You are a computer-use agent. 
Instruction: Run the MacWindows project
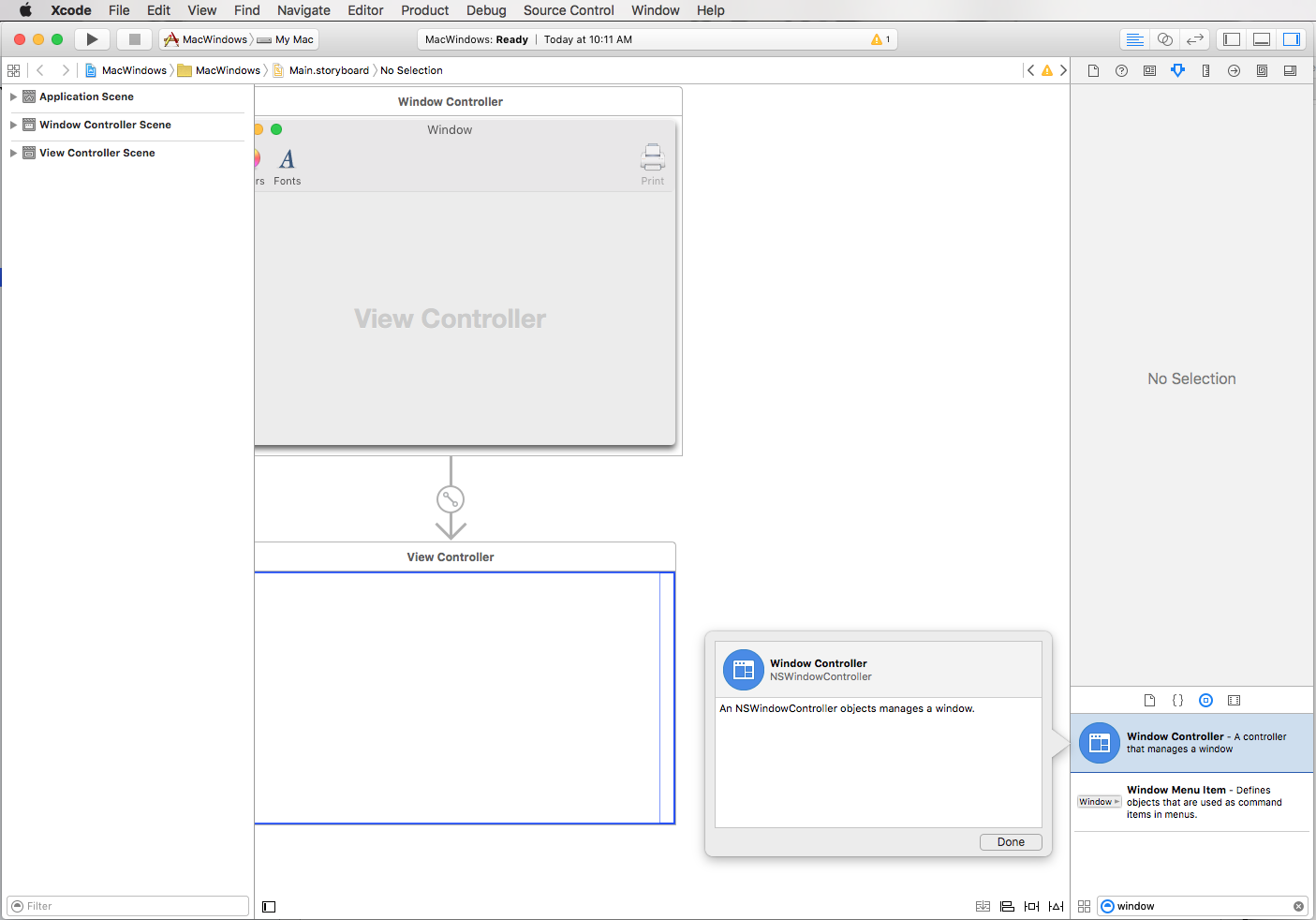(91, 39)
